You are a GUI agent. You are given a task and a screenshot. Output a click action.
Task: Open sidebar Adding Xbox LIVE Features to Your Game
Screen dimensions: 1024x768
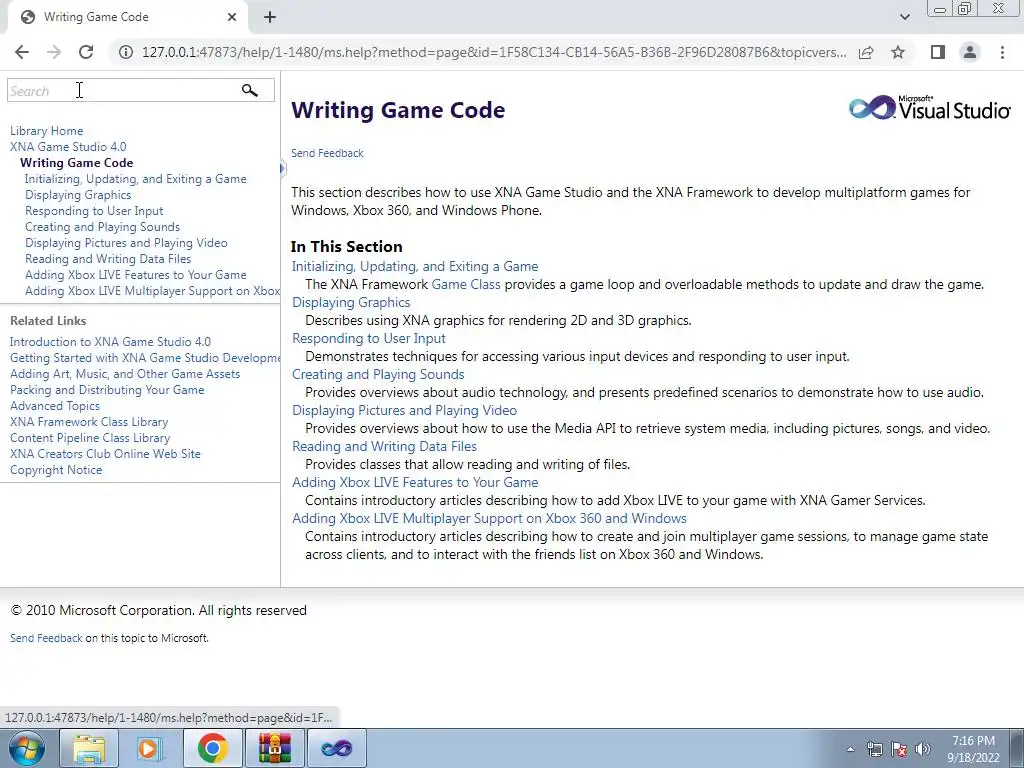(x=136, y=275)
